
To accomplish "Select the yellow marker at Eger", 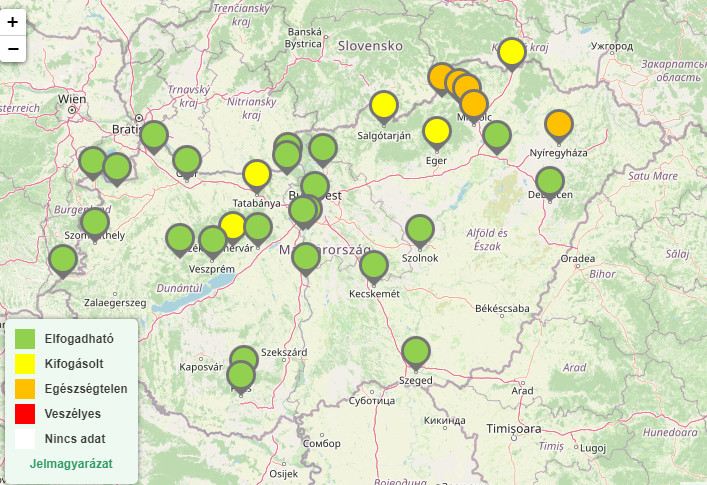I will click(437, 131).
